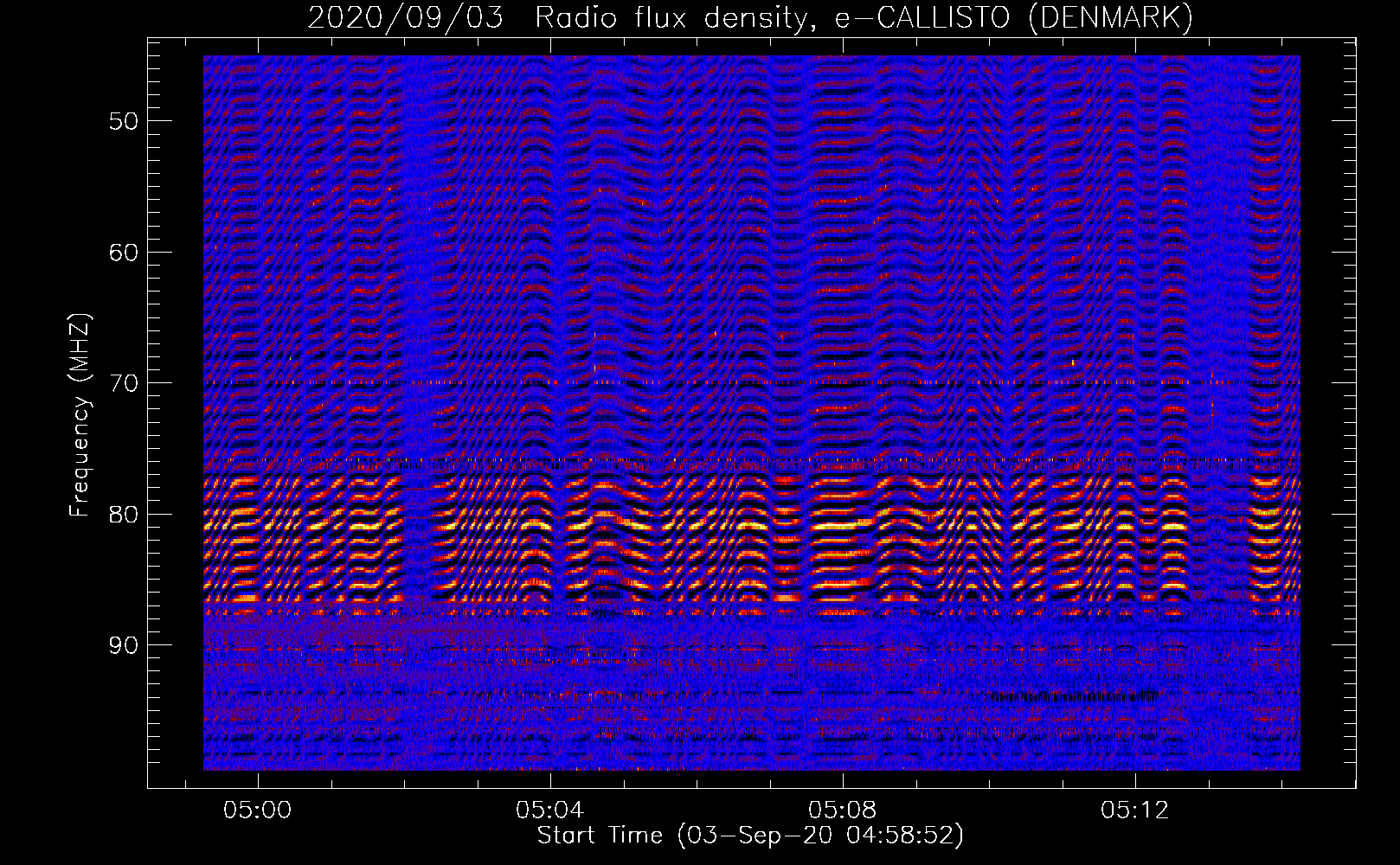The height and width of the screenshot is (865, 1400).
Task: Click the Start Time axis label
Action: point(750,836)
